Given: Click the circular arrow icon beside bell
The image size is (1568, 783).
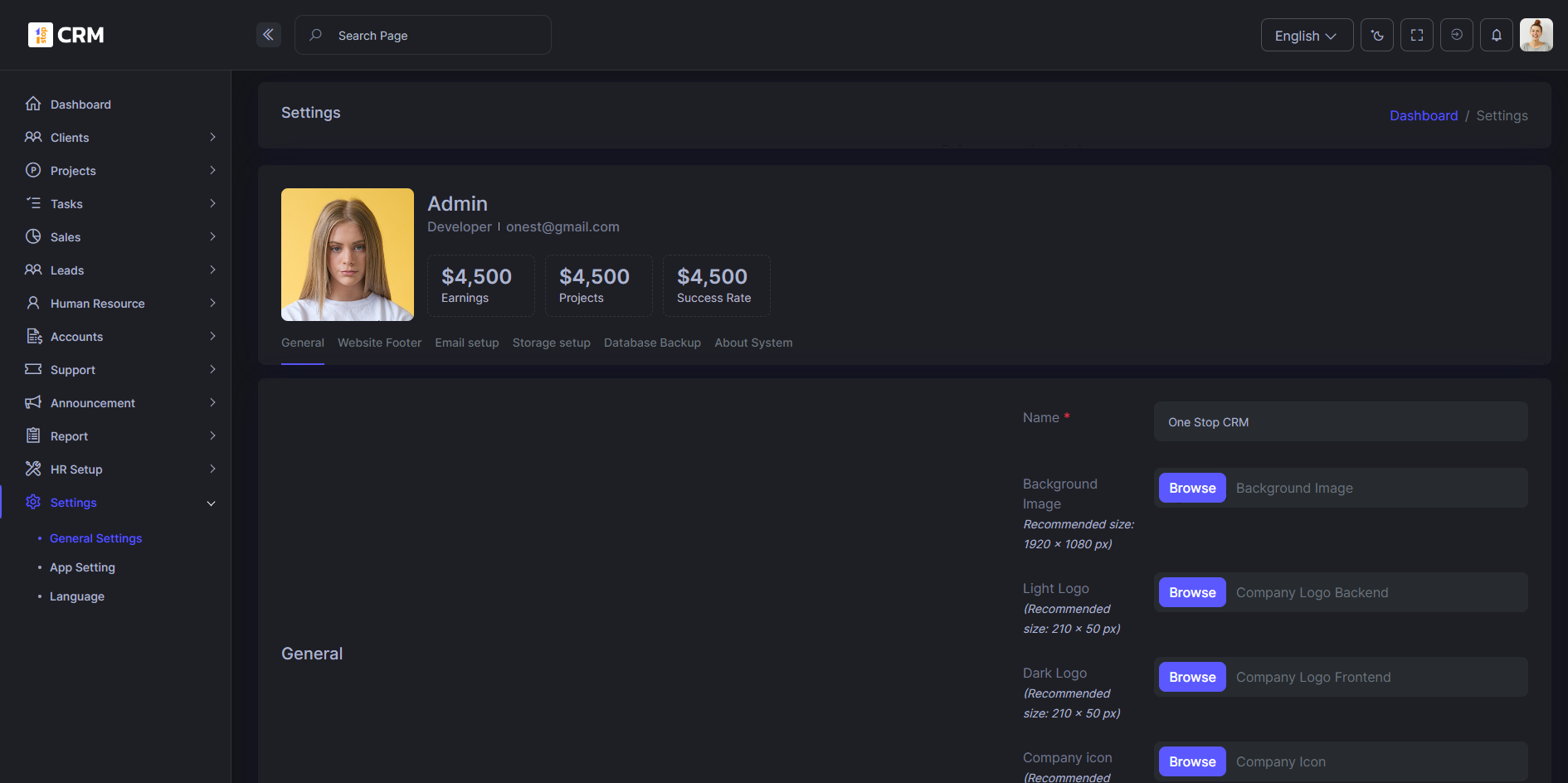Looking at the screenshot, I should pos(1457,35).
